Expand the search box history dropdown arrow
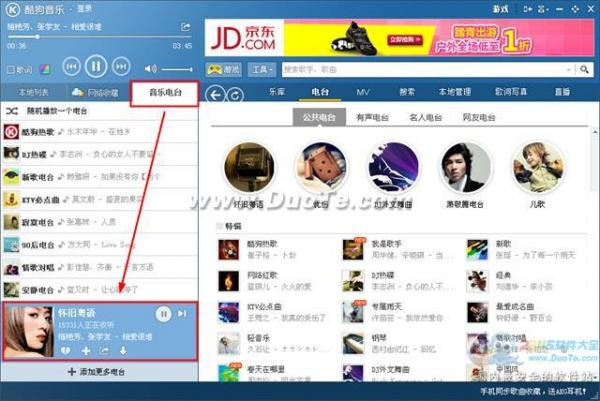 click(572, 70)
